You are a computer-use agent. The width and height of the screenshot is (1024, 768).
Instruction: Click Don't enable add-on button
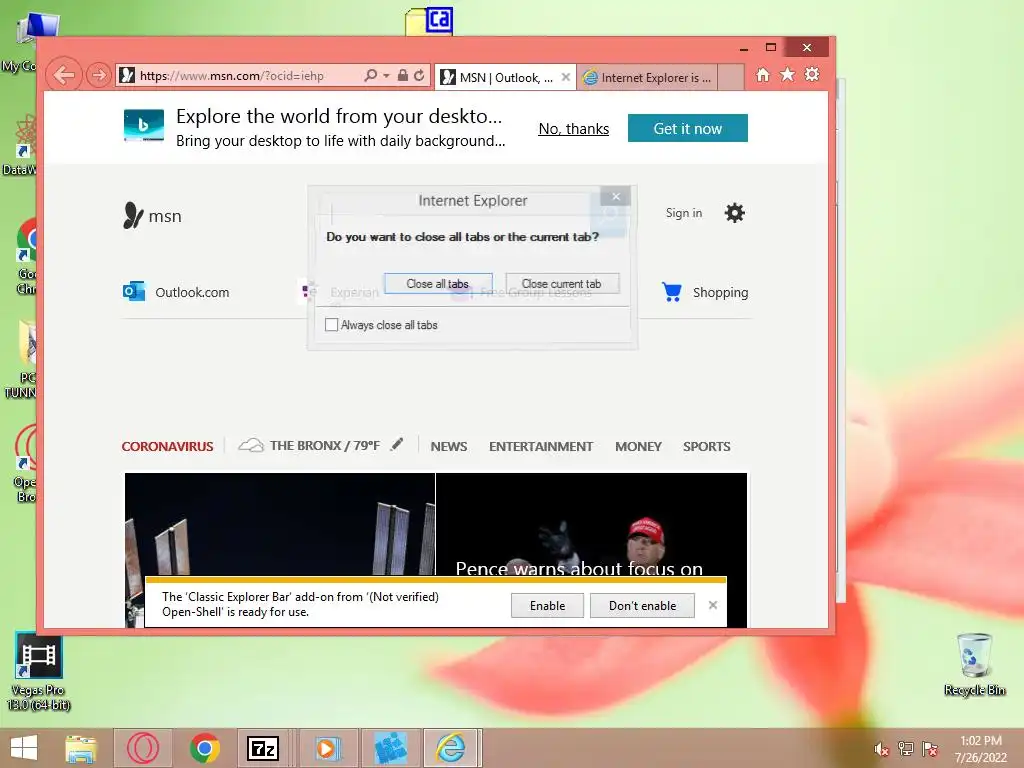(x=643, y=605)
